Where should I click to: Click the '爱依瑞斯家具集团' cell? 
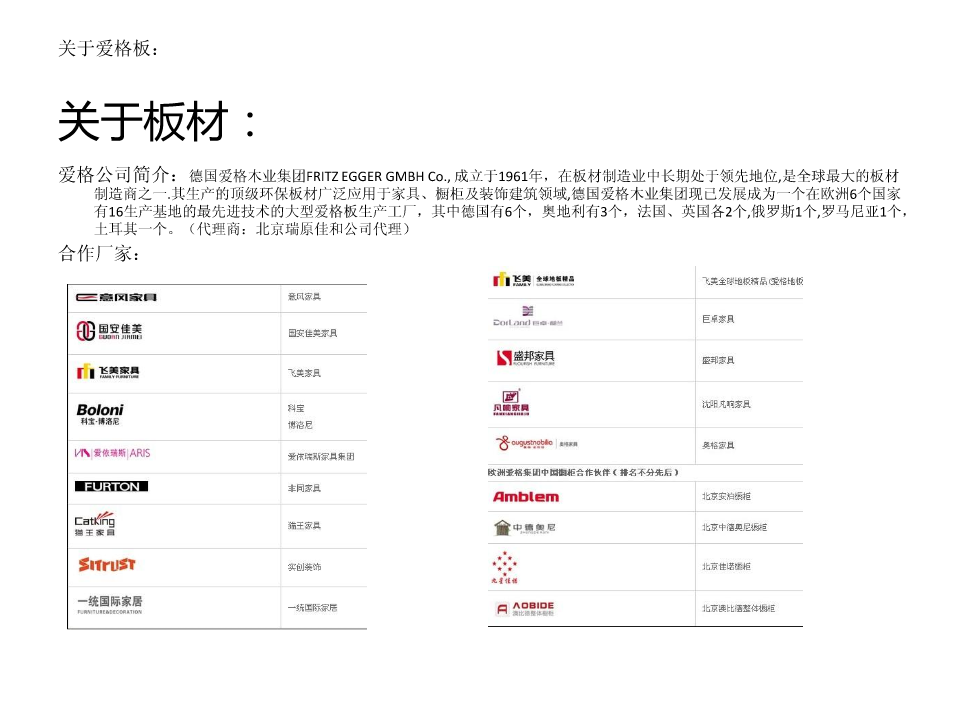click(321, 457)
